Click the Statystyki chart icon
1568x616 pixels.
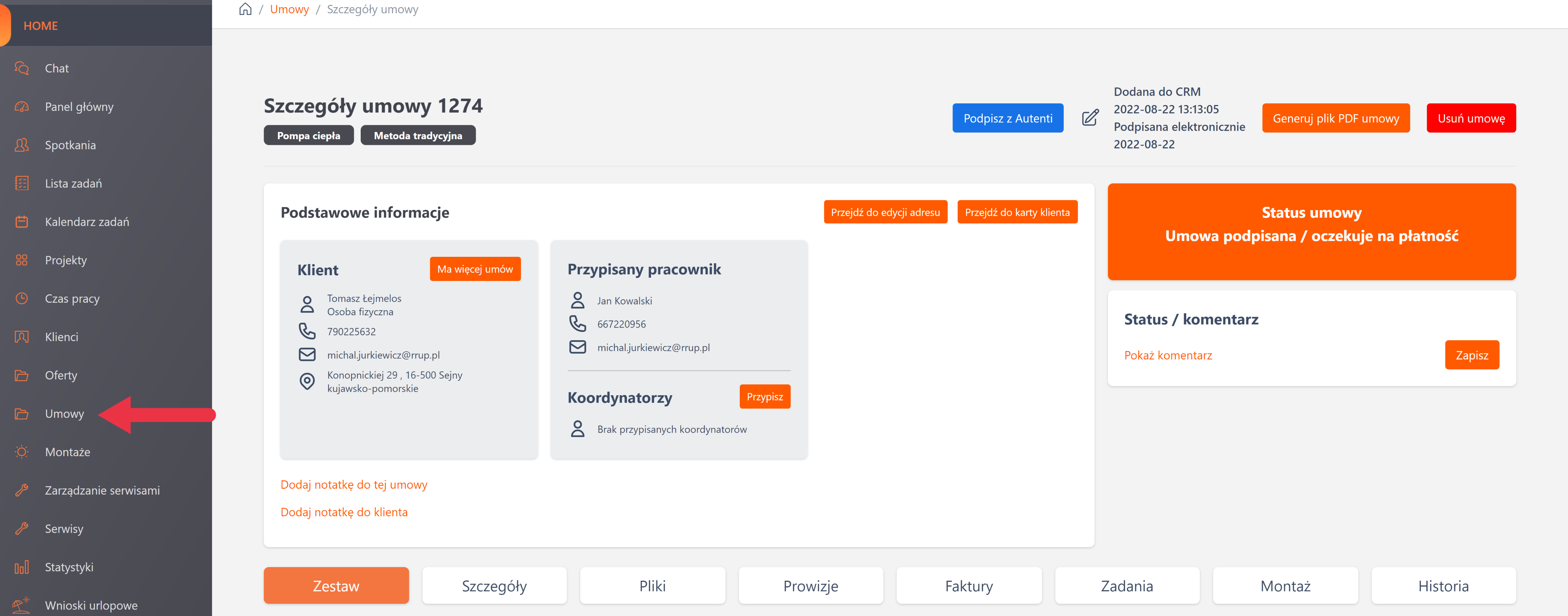tap(22, 567)
